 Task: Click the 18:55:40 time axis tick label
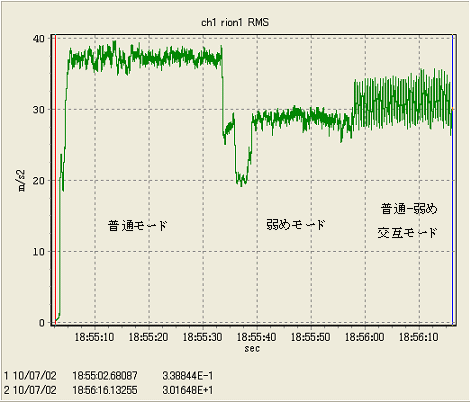click(x=256, y=337)
